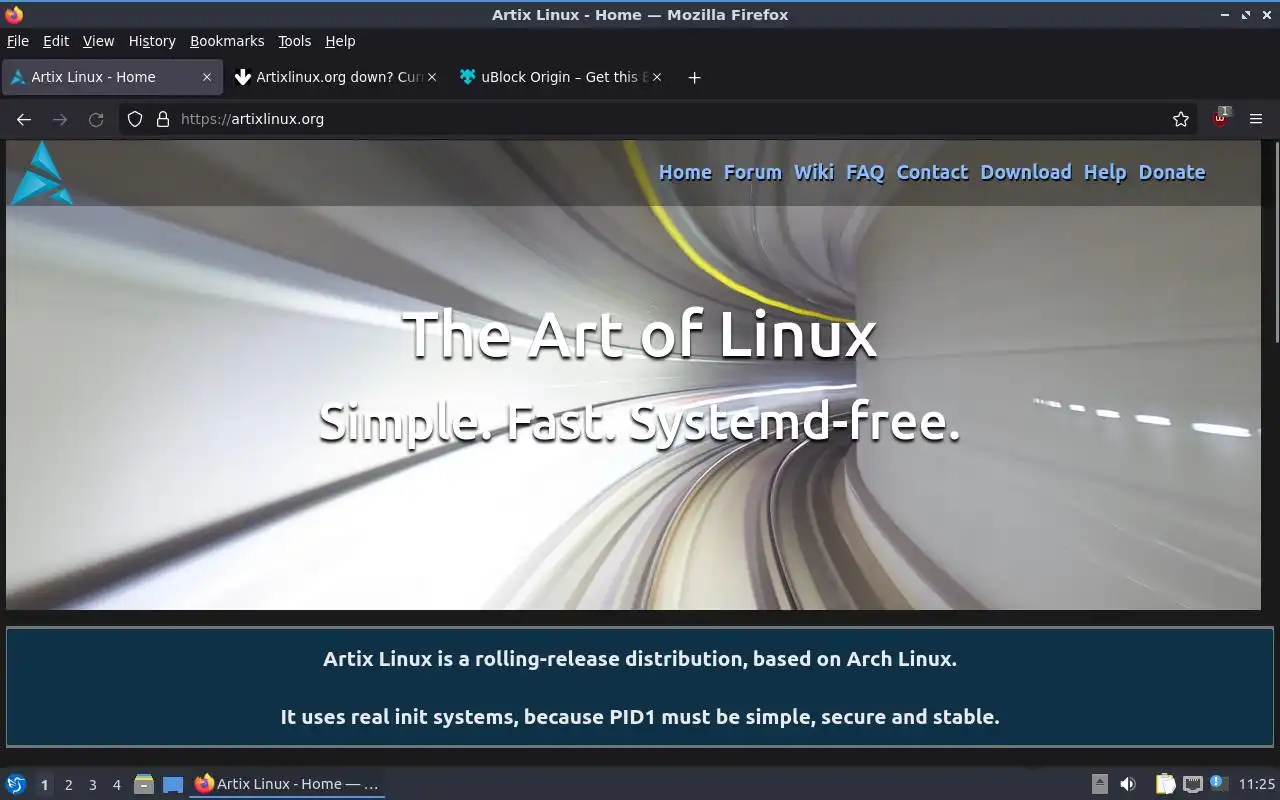Screen dimensions: 1280x800
Task: Open the Wiki link
Action: tap(814, 172)
